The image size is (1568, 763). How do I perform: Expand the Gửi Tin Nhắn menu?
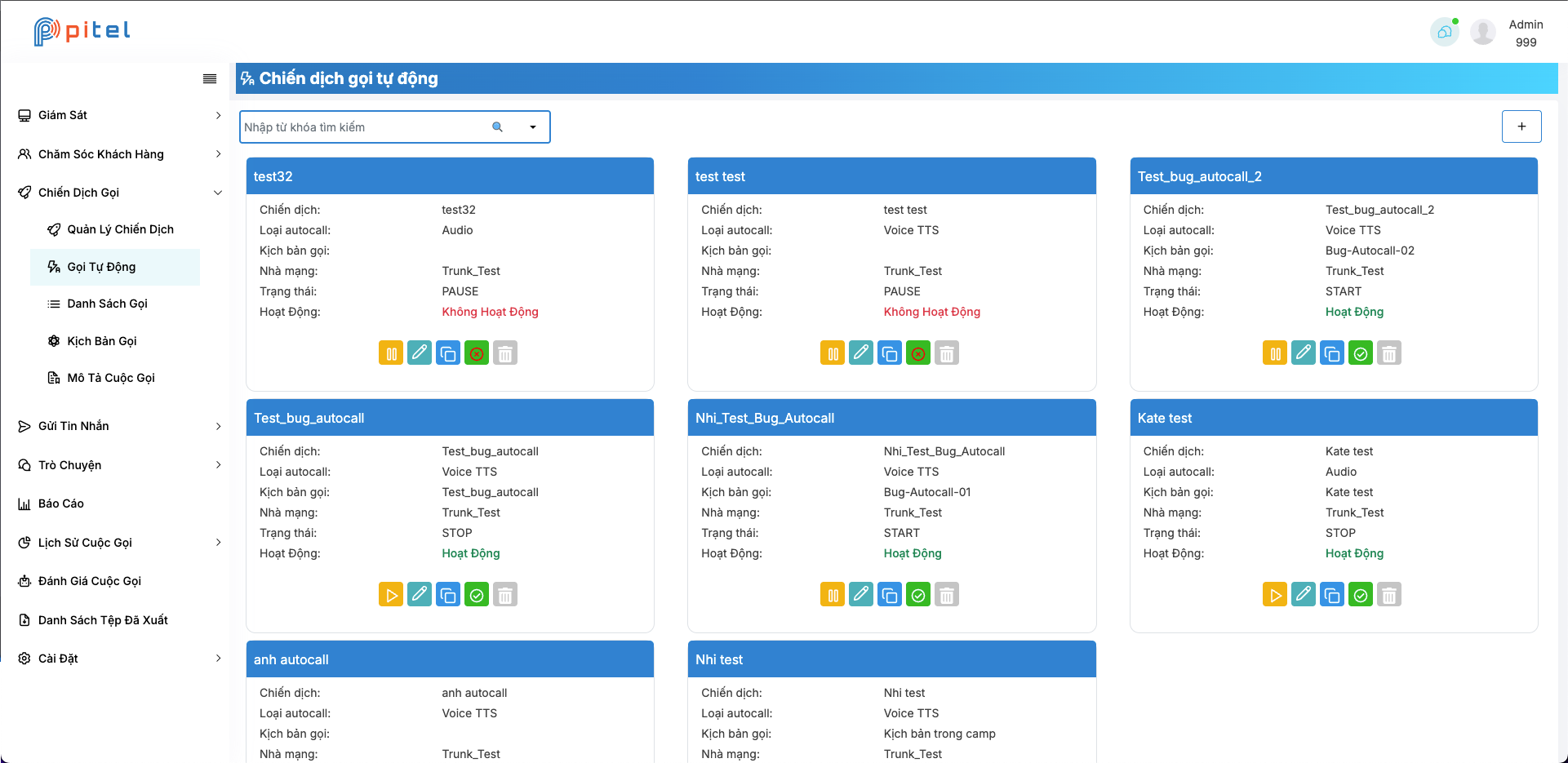click(120, 426)
